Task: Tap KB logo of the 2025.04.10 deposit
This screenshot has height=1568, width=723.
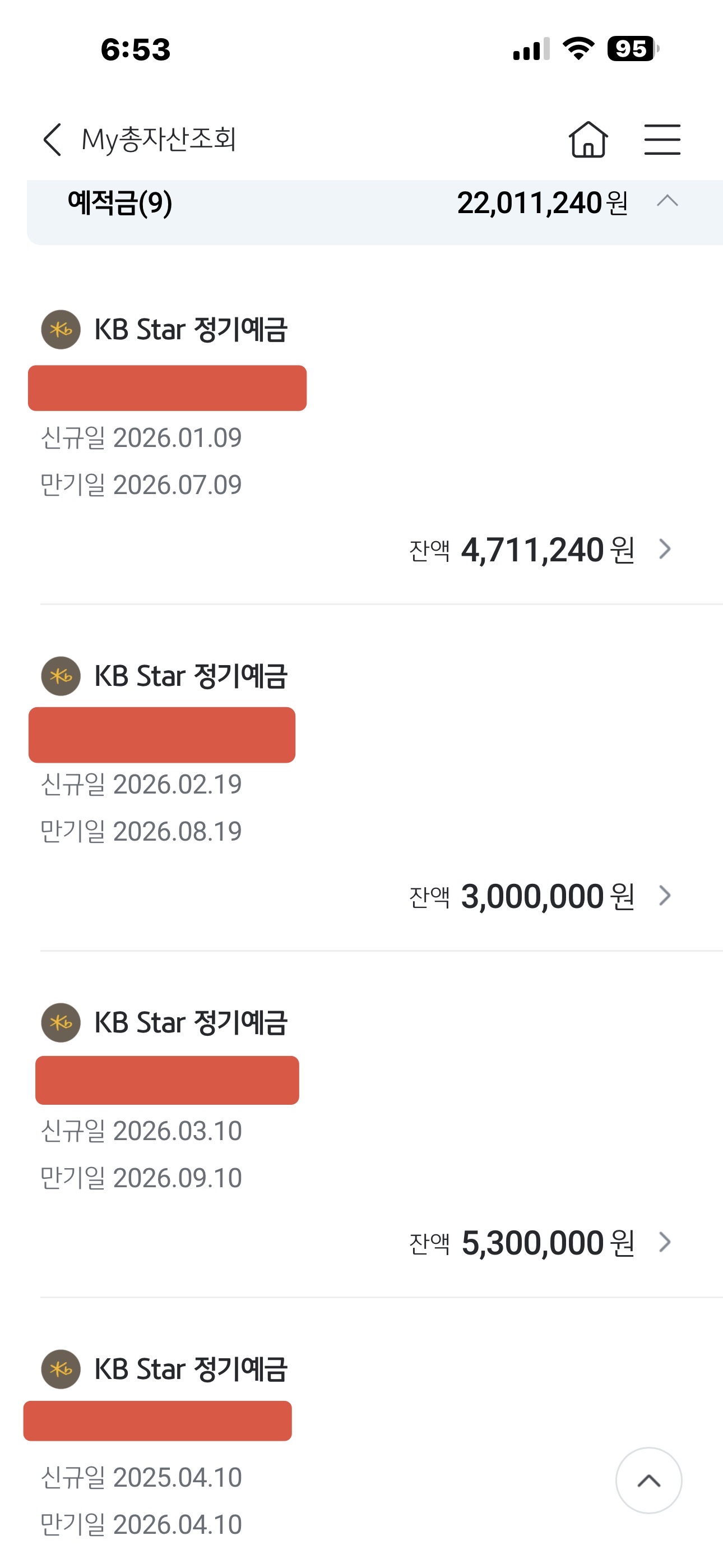Action: 61,1369
